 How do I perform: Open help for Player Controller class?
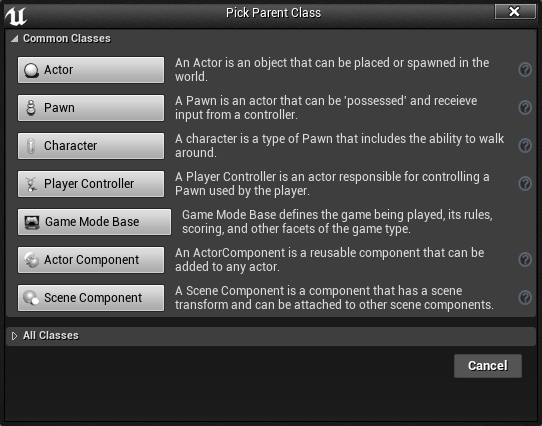(525, 184)
